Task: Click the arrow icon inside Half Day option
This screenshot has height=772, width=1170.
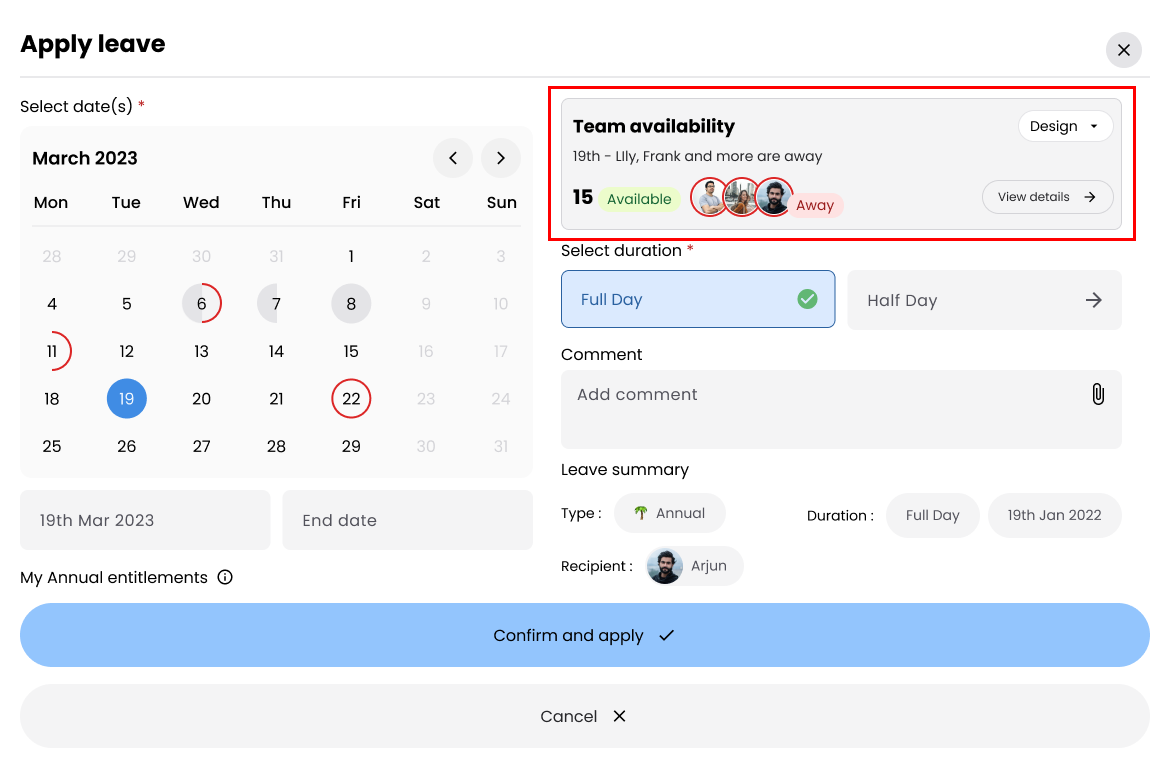Action: (1095, 299)
